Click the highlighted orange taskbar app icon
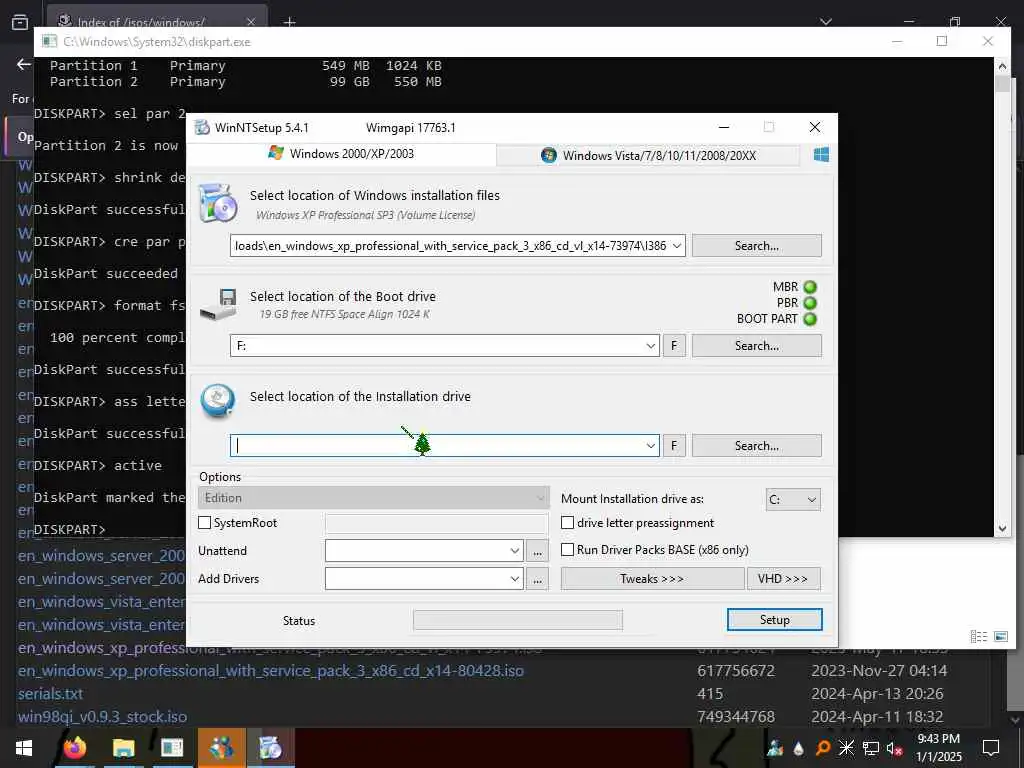 pyautogui.click(x=221, y=748)
